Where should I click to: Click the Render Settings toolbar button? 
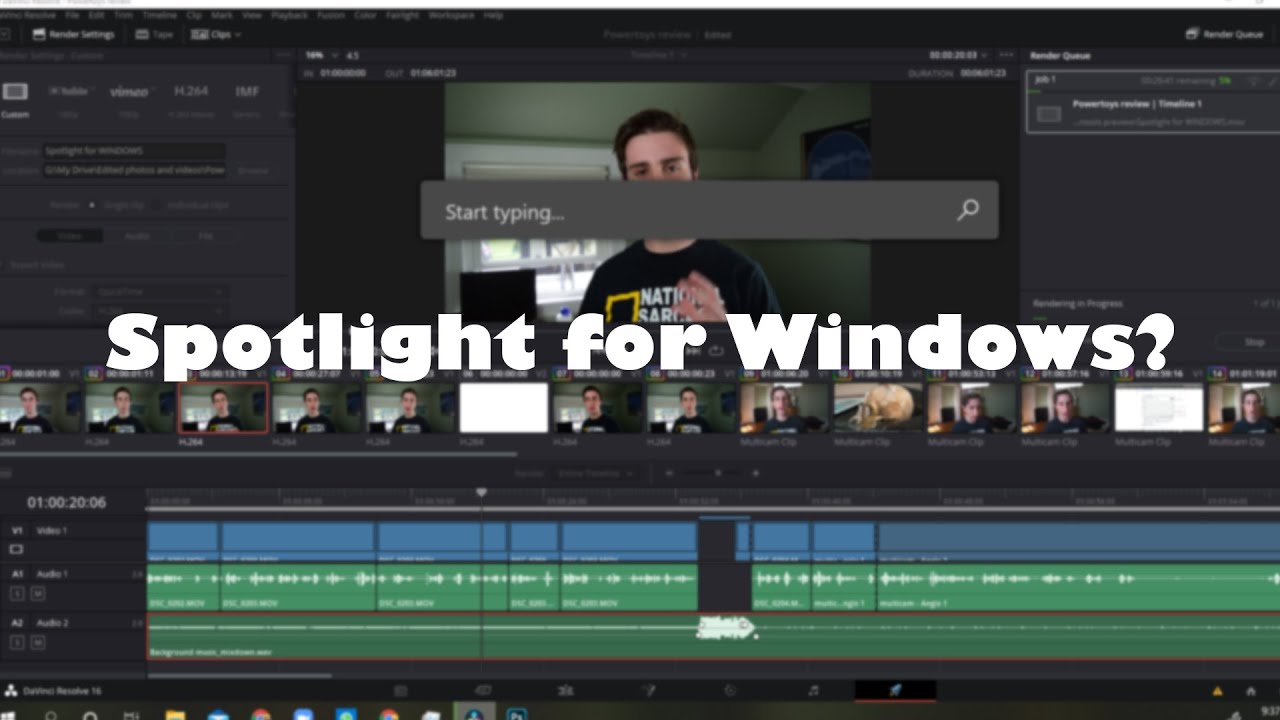click(73, 34)
